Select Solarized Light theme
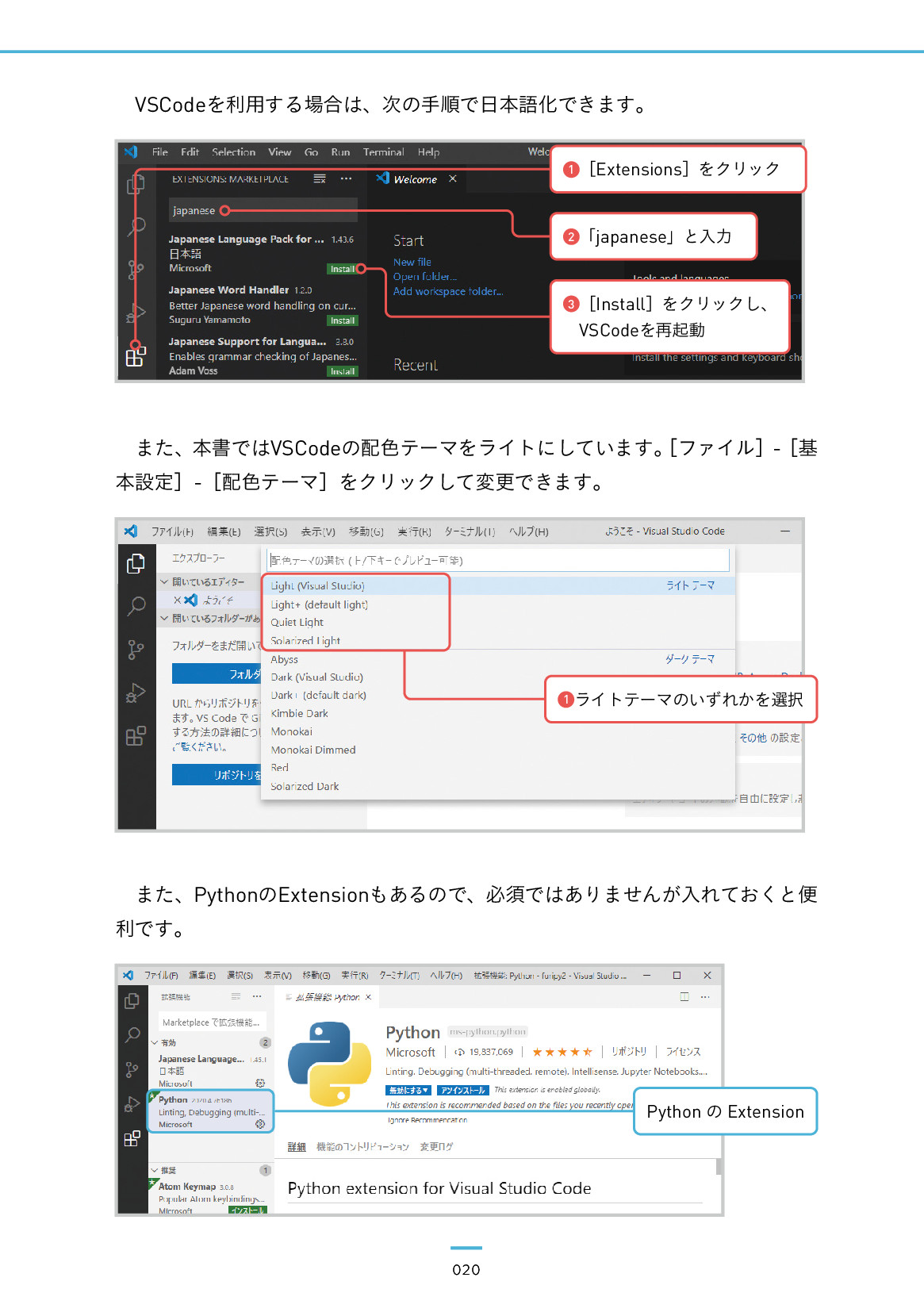The height and width of the screenshot is (1312, 924). point(305,641)
